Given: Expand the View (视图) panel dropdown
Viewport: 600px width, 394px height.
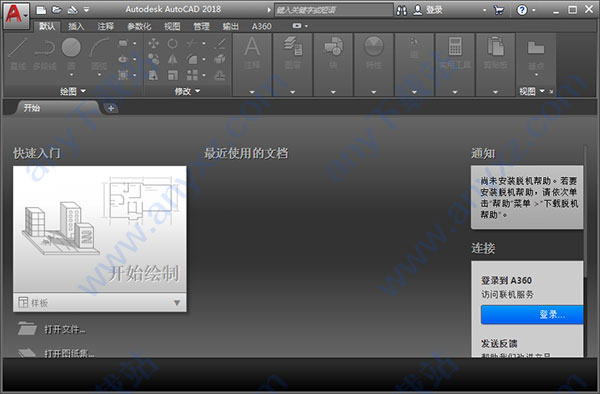Looking at the screenshot, I should click(532, 91).
